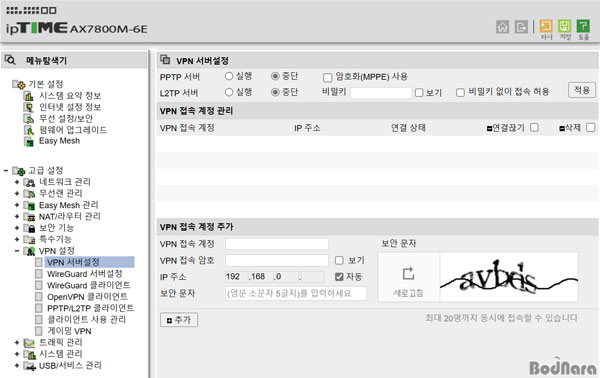This screenshot has height=378, width=600.
Task: Click the 비밀키 input field
Action: [381, 93]
